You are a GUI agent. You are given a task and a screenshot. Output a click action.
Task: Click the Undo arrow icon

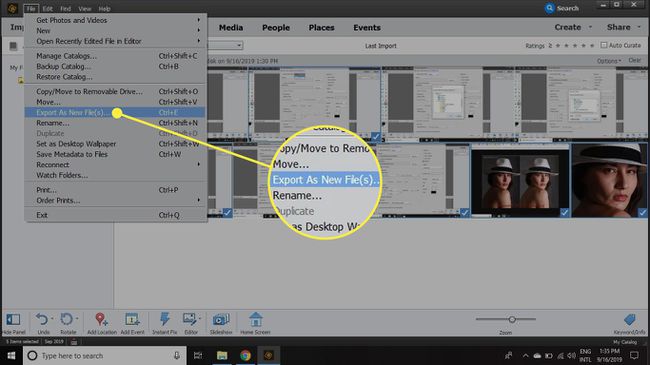pyautogui.click(x=41, y=319)
